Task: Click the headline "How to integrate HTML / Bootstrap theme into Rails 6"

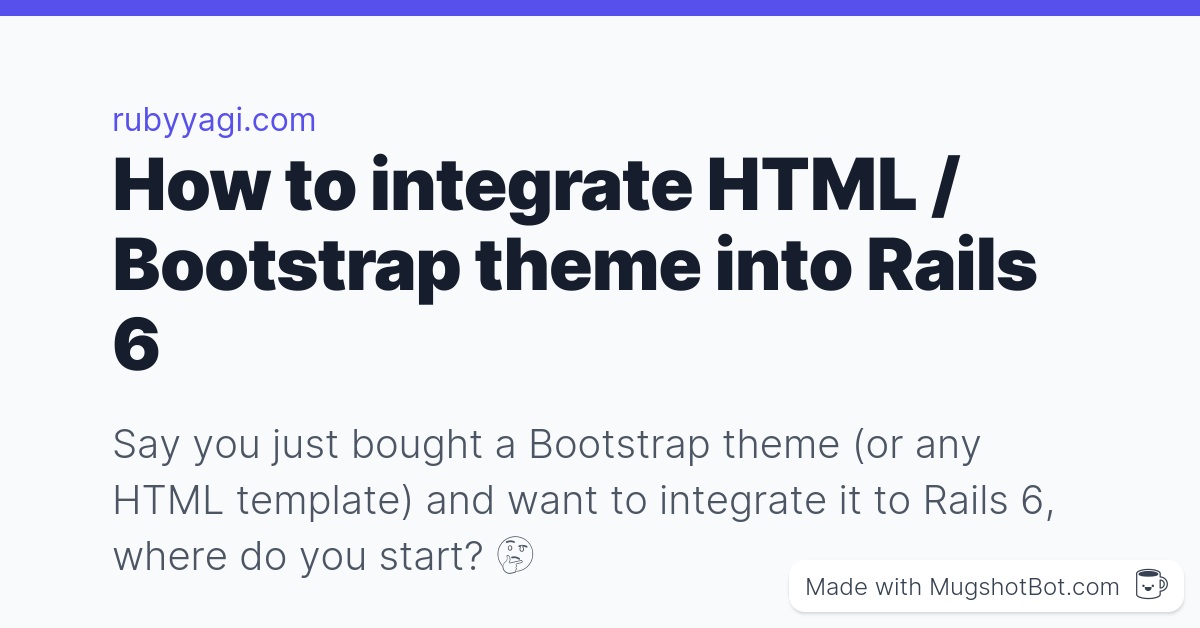Action: (x=575, y=263)
